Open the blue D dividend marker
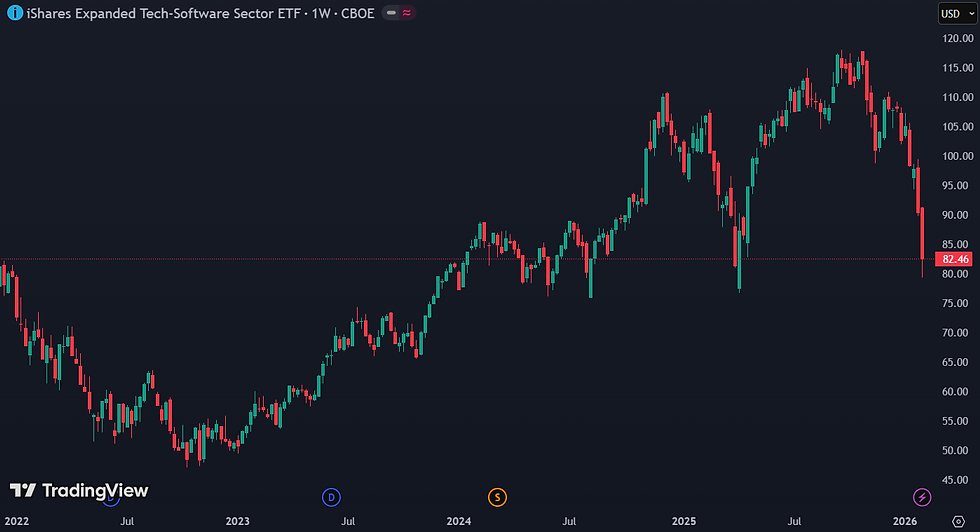Screen dimensions: 980x532 click(x=331, y=498)
